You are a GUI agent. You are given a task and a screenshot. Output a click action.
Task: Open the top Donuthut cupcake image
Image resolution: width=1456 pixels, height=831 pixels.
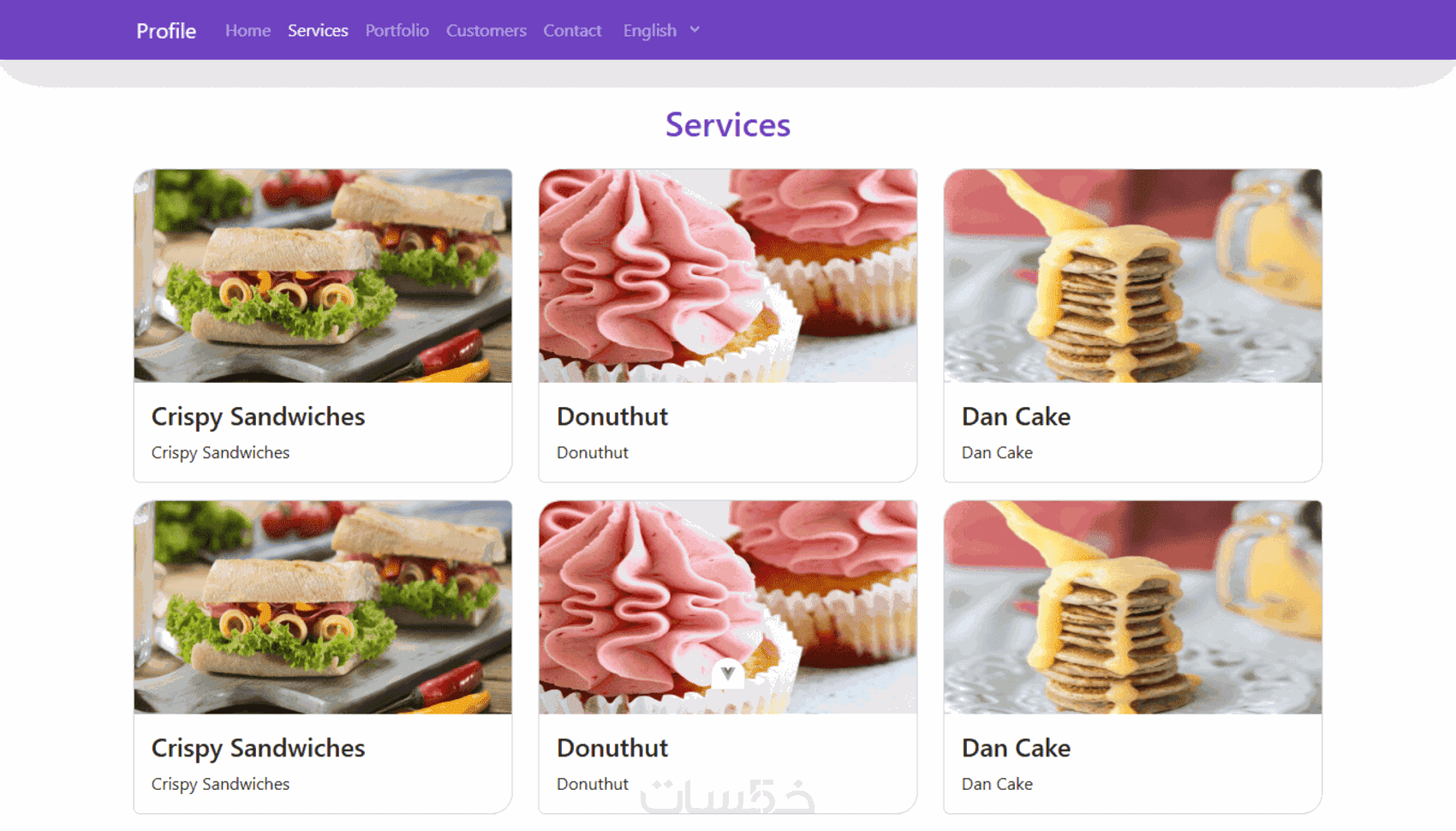(728, 275)
